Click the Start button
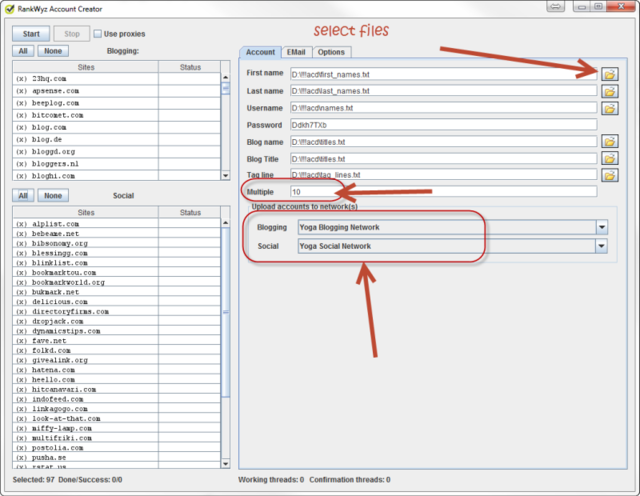The width and height of the screenshot is (640, 496). pyautogui.click(x=31, y=34)
